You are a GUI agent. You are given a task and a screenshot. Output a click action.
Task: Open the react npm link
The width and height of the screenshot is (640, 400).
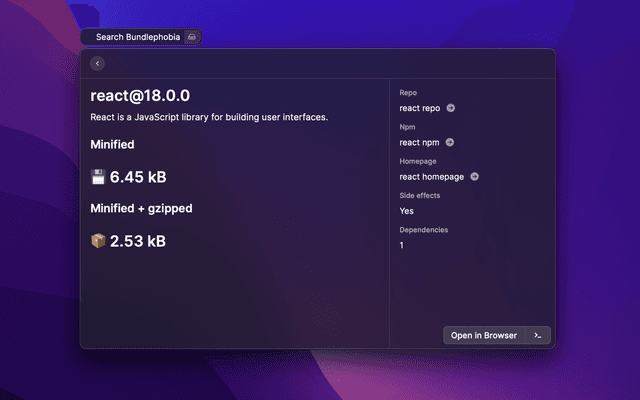point(419,142)
